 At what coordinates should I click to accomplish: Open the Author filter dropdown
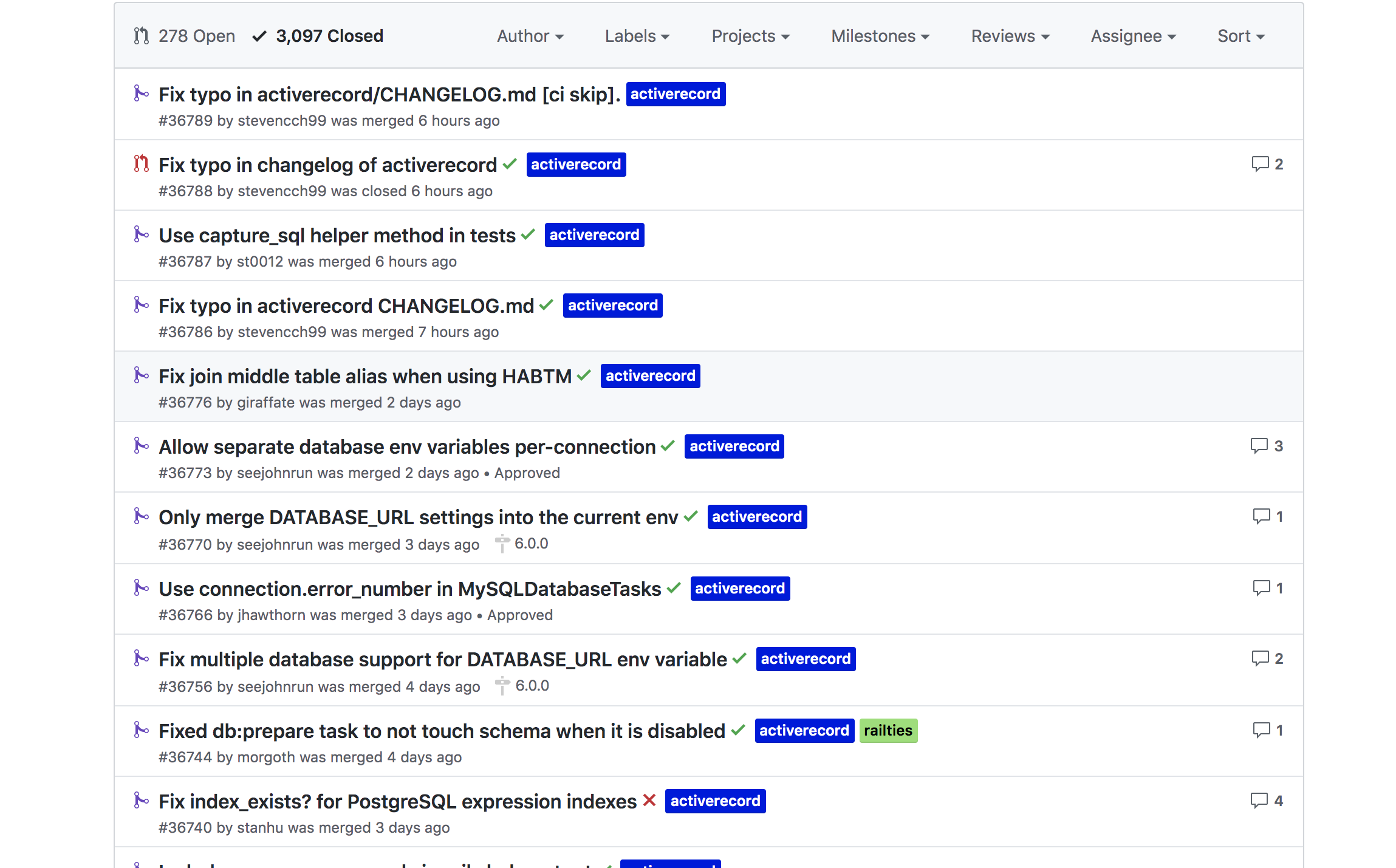[530, 36]
